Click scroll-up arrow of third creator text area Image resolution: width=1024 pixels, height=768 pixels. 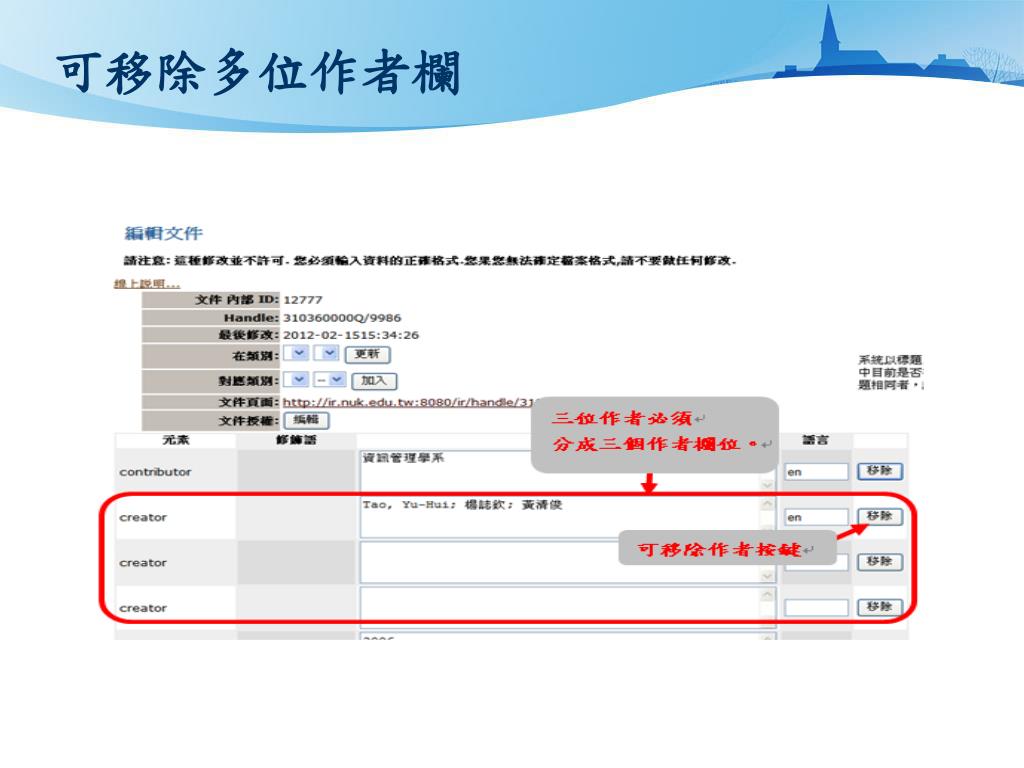767,594
